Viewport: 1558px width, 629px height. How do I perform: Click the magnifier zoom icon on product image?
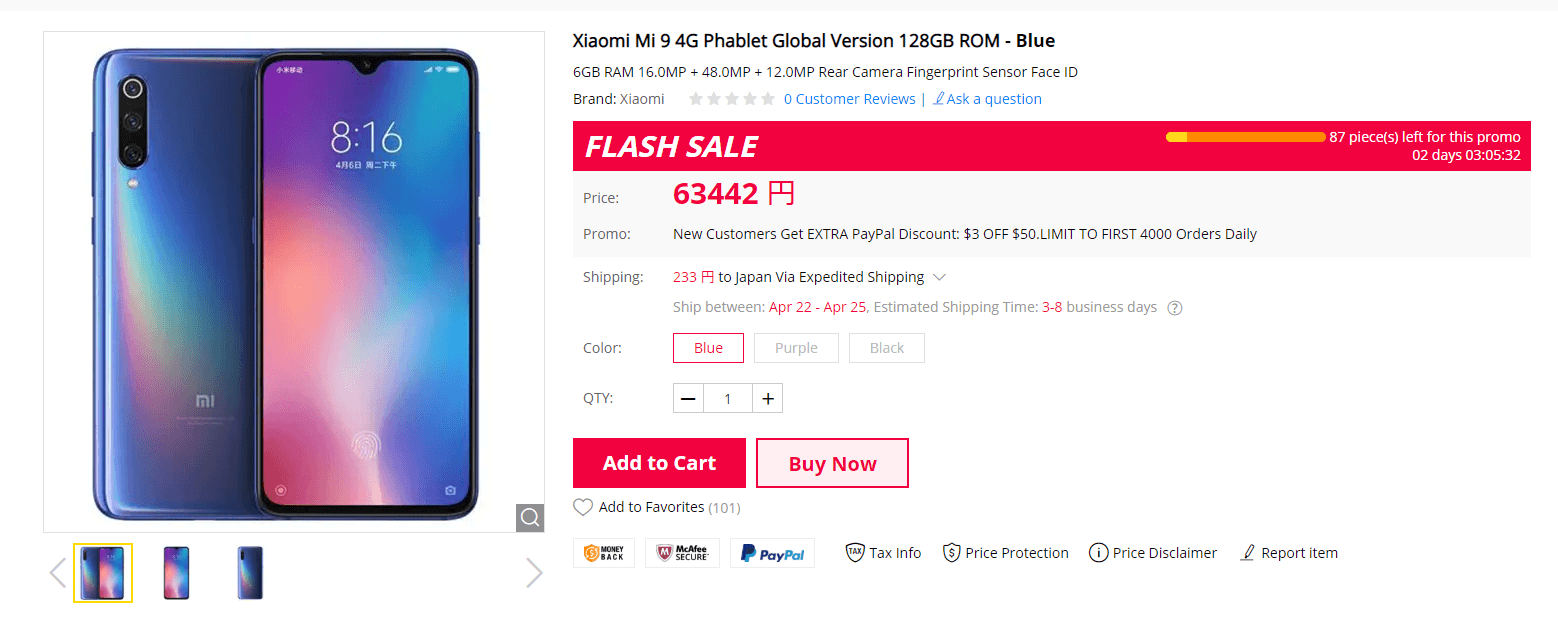(x=530, y=518)
